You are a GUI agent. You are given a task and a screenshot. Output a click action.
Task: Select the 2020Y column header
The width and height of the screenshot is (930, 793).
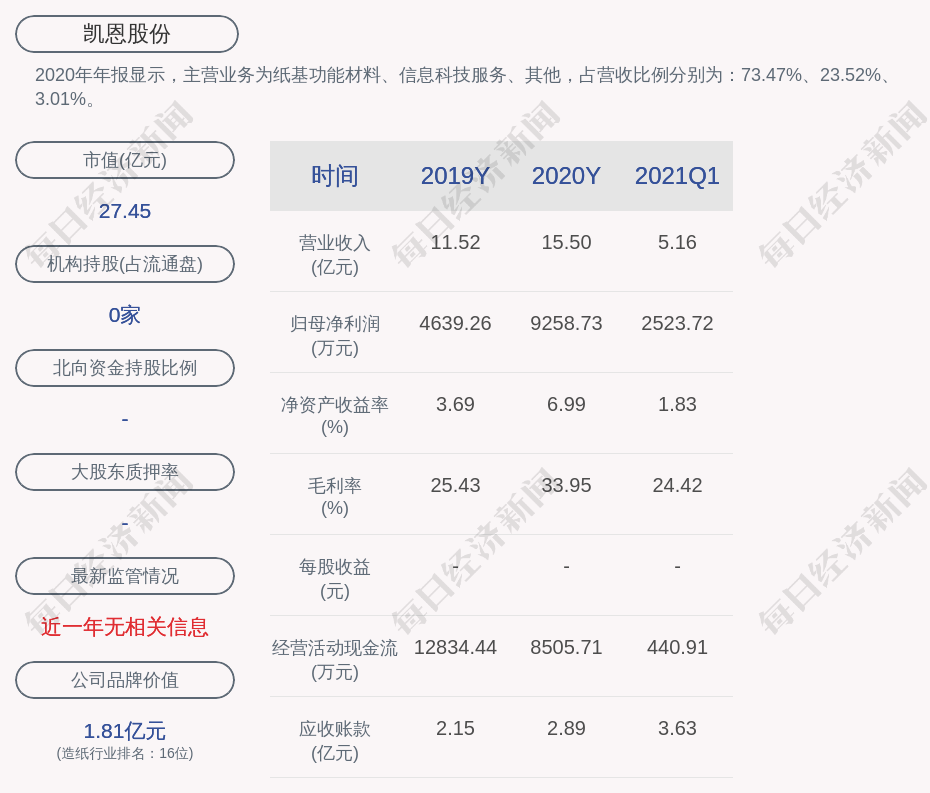coord(566,176)
